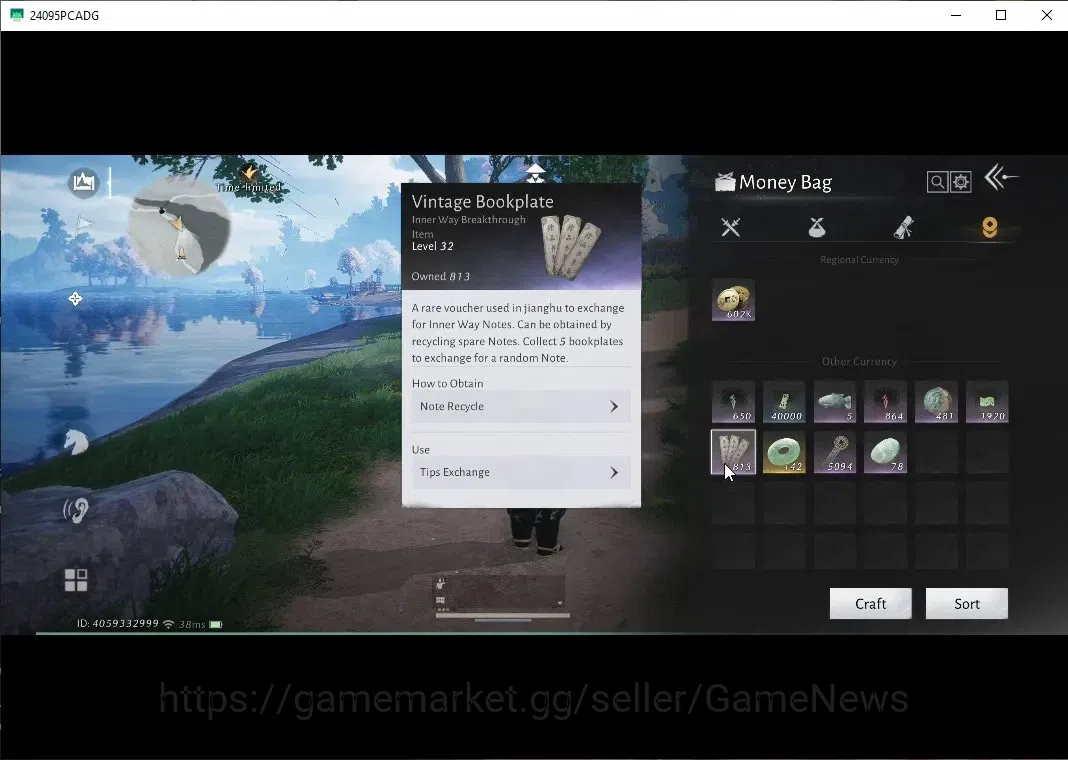Click the Wi-Fi signal icon
Viewport: 1068px width, 760px height.
coord(168,624)
